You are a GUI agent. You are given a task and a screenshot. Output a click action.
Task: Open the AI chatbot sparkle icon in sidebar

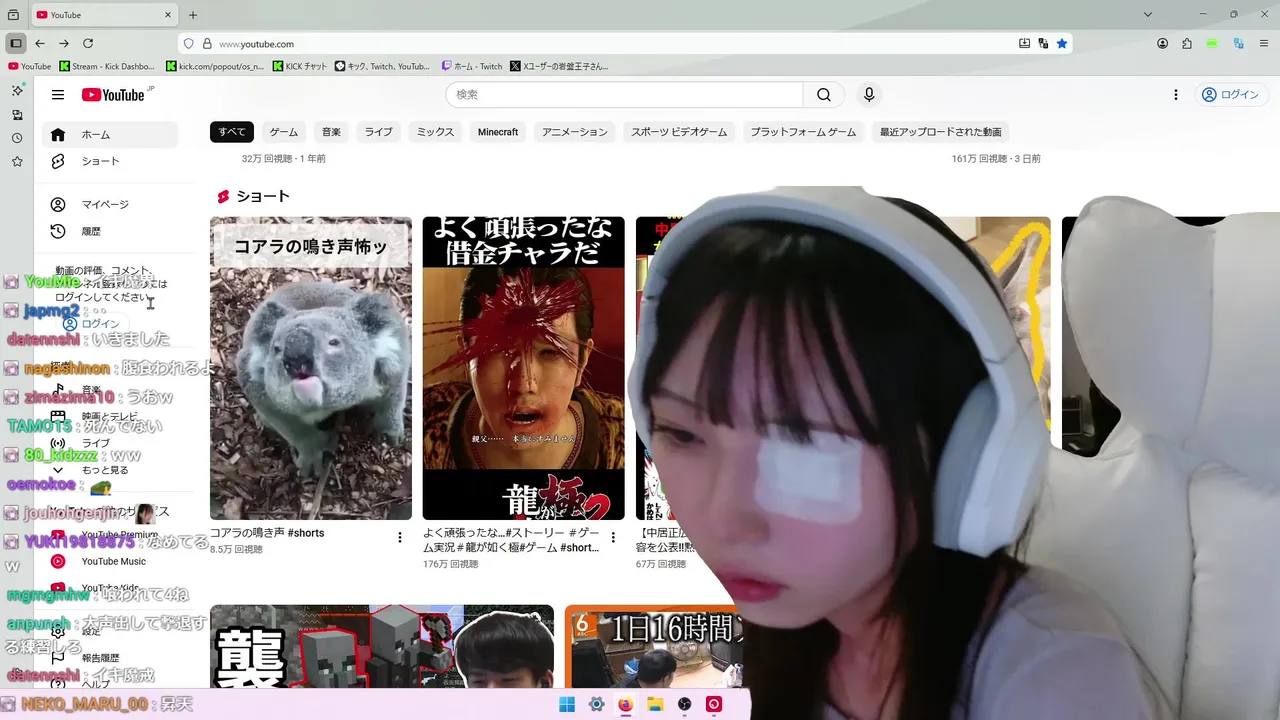click(x=17, y=91)
